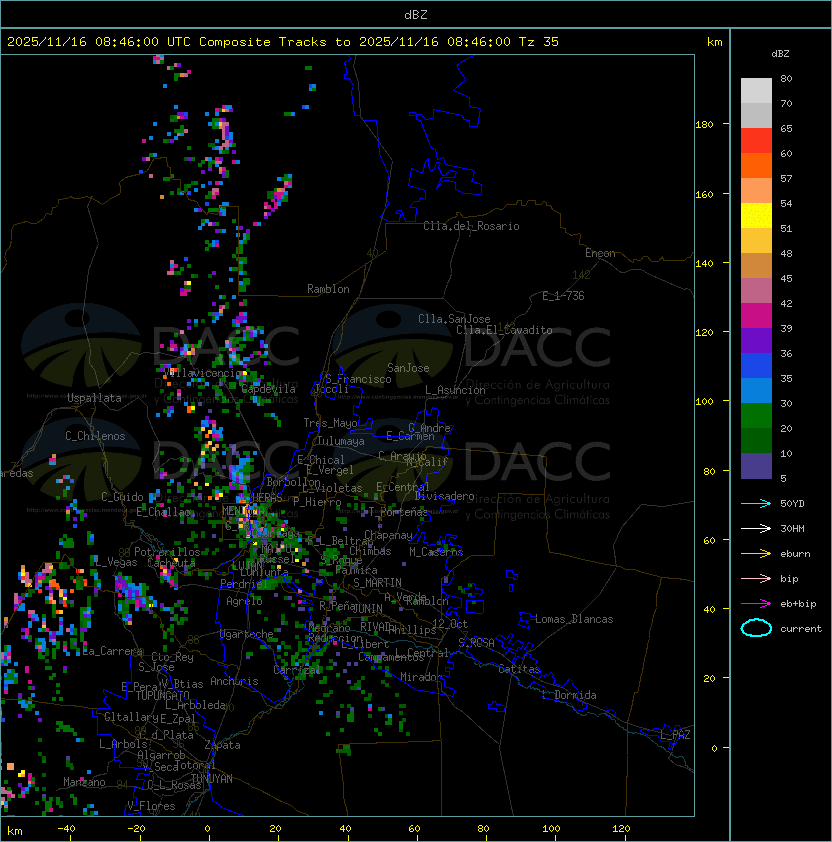Click the pink bip arrow in legend
832x842 pixels.
tap(756, 579)
